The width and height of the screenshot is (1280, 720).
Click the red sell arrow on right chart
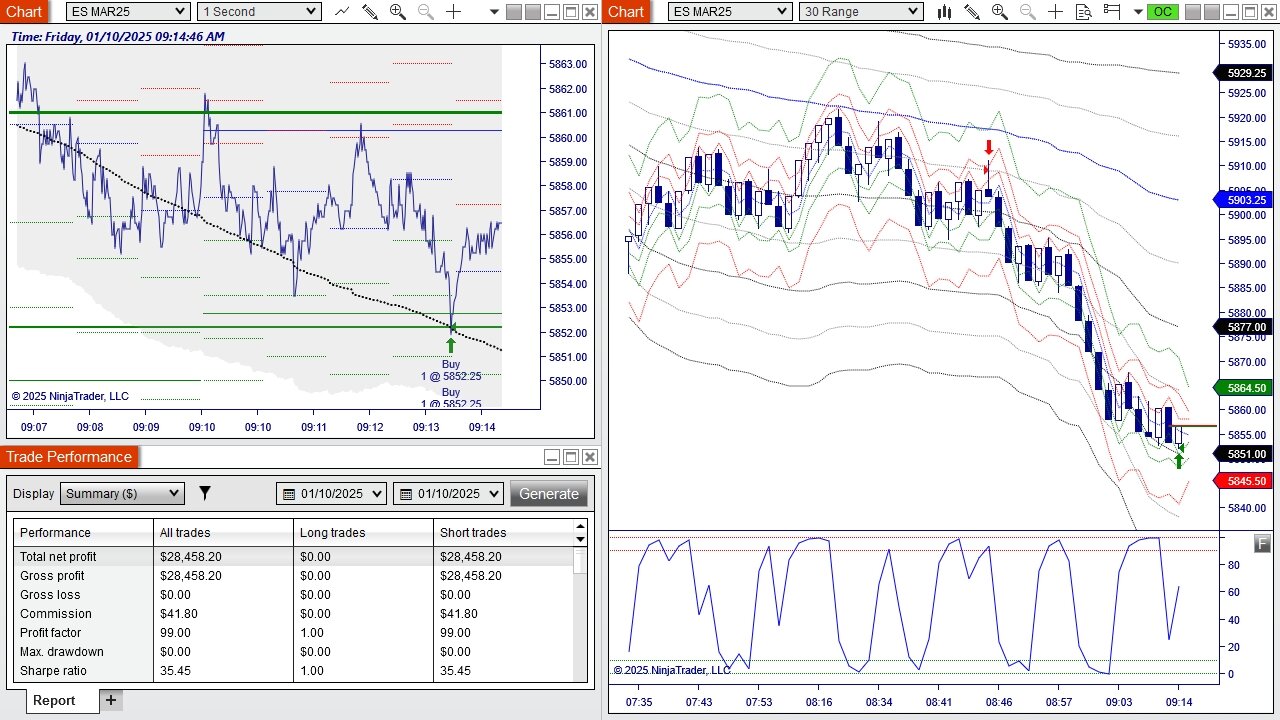coord(989,147)
